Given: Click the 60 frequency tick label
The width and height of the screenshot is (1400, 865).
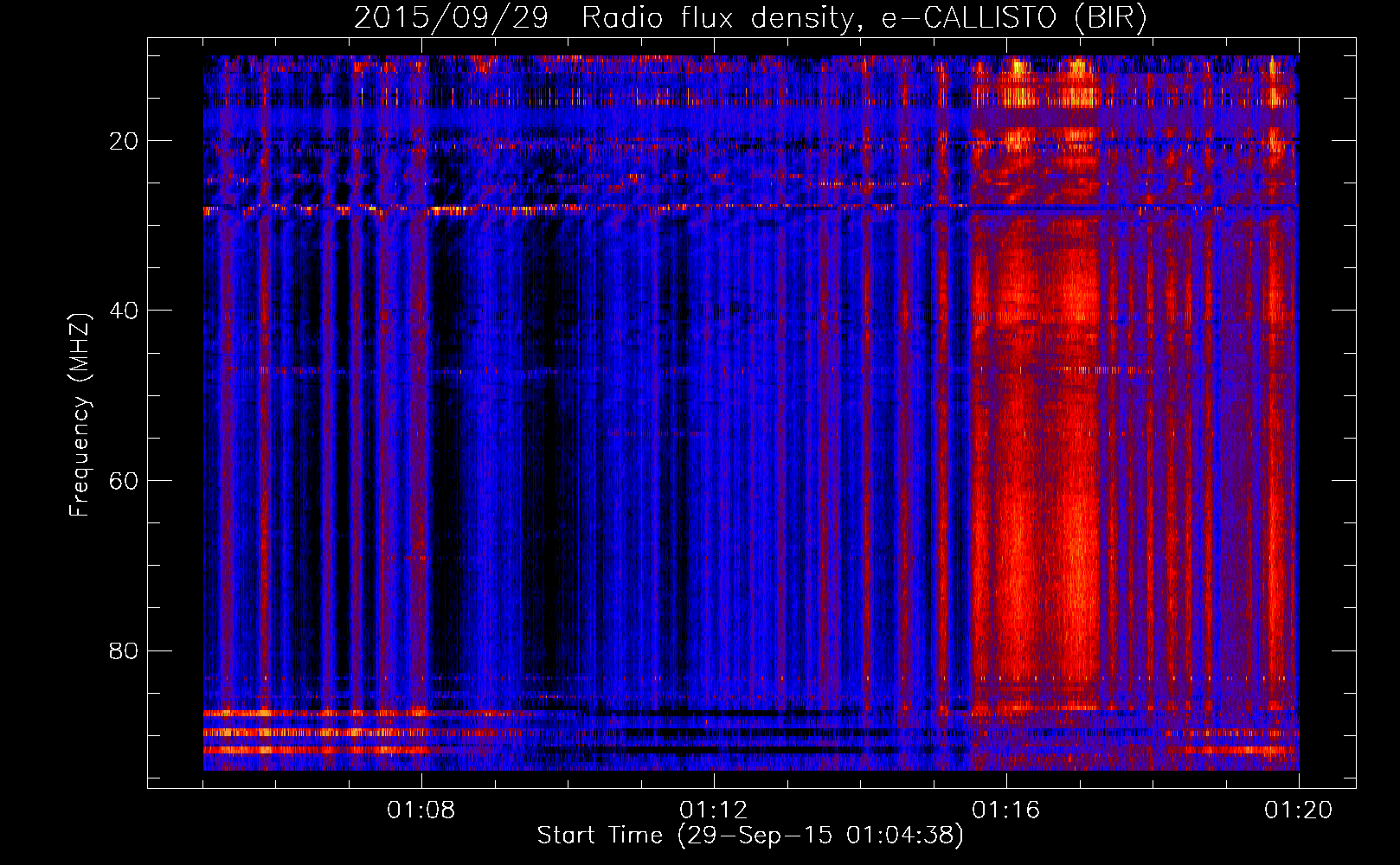Looking at the screenshot, I should (x=125, y=481).
